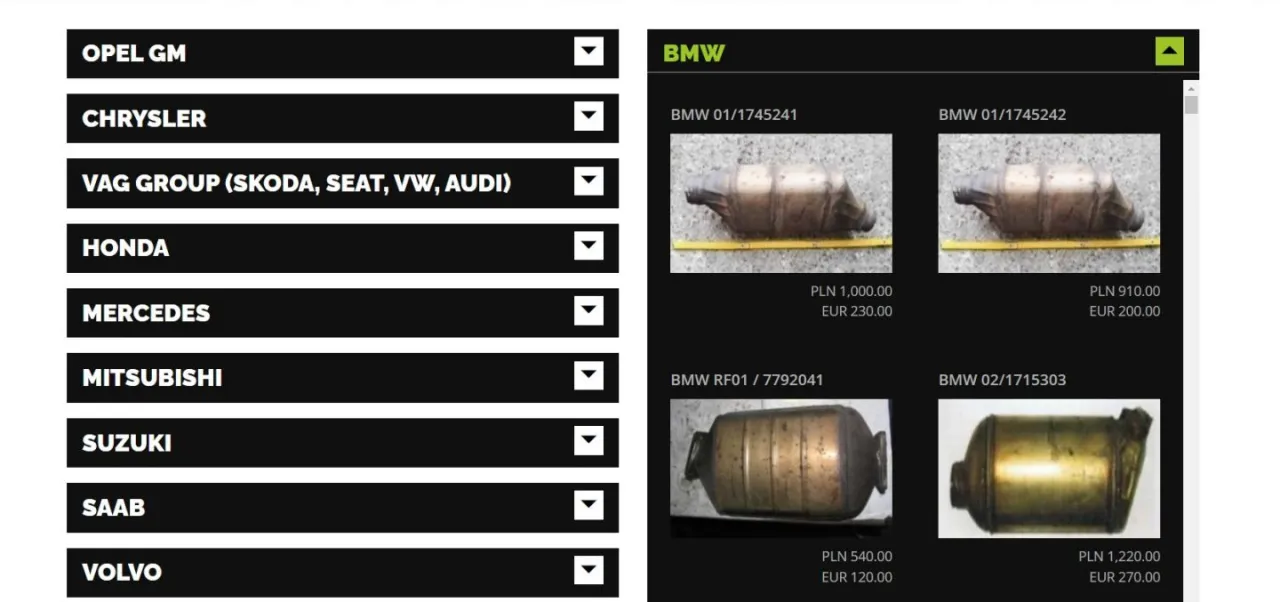Click the BMW 01/1745241 catalyst image
This screenshot has width=1280, height=602.
[x=781, y=203]
